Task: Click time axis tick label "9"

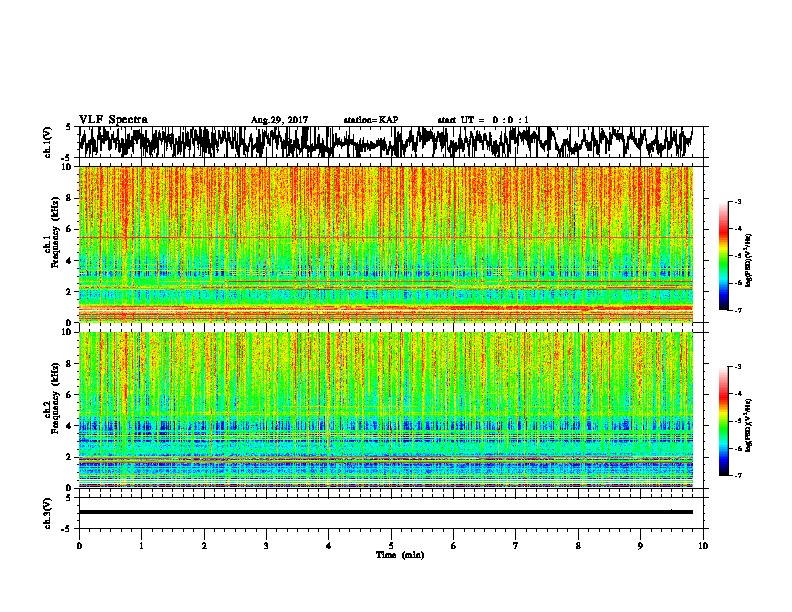Action: pyautogui.click(x=640, y=546)
